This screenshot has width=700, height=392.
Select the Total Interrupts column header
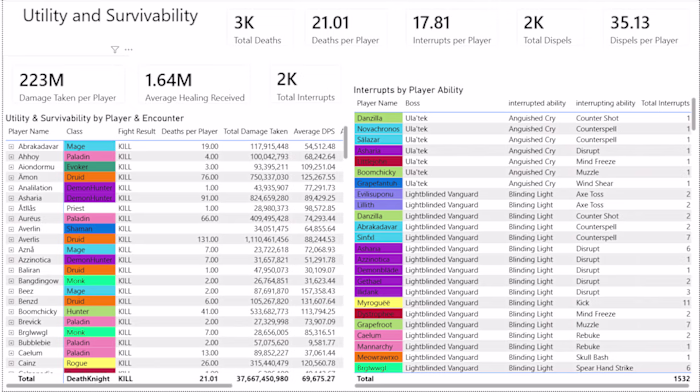[665, 103]
